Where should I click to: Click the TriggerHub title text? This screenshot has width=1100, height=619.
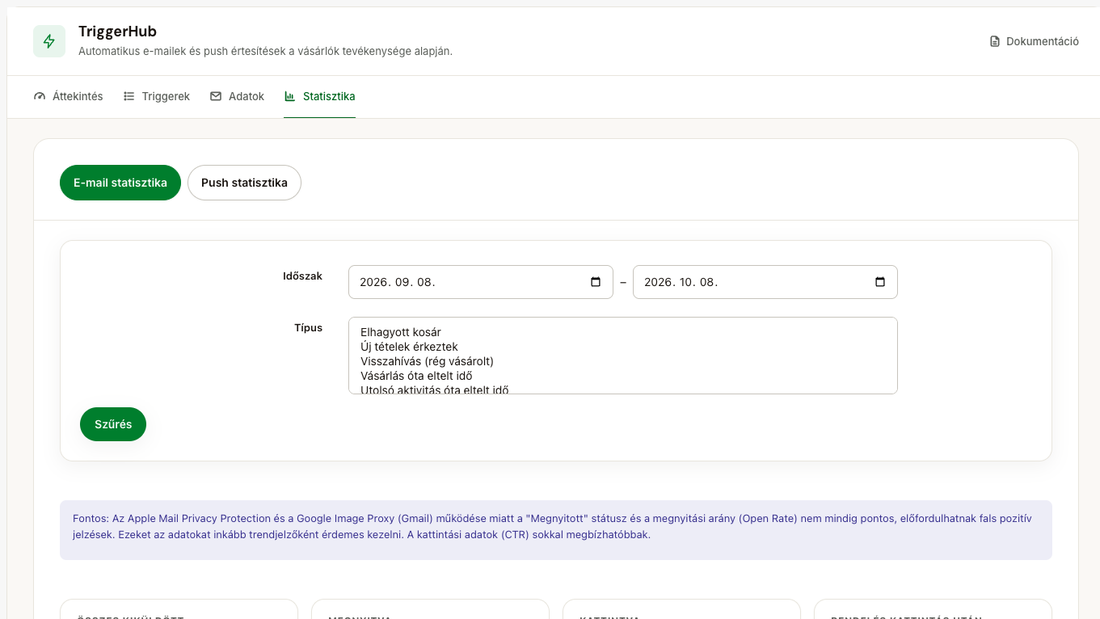tap(117, 32)
